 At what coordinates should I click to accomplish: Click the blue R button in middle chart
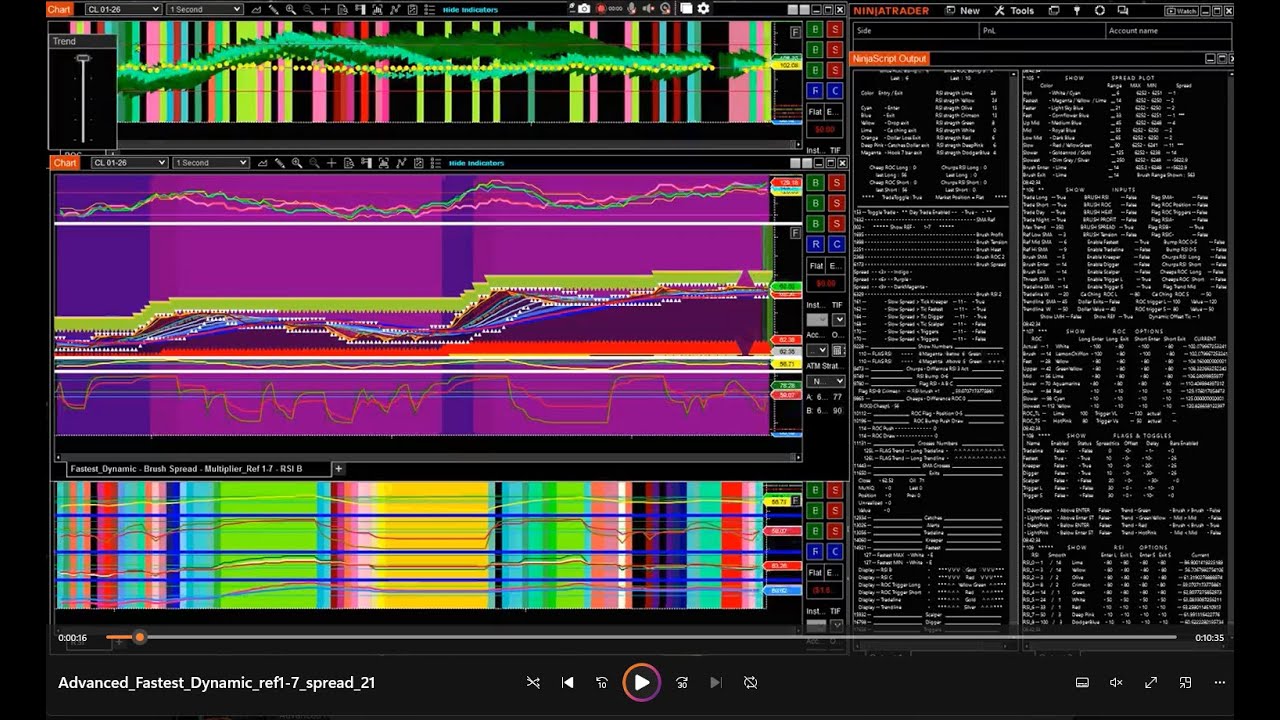click(x=816, y=244)
